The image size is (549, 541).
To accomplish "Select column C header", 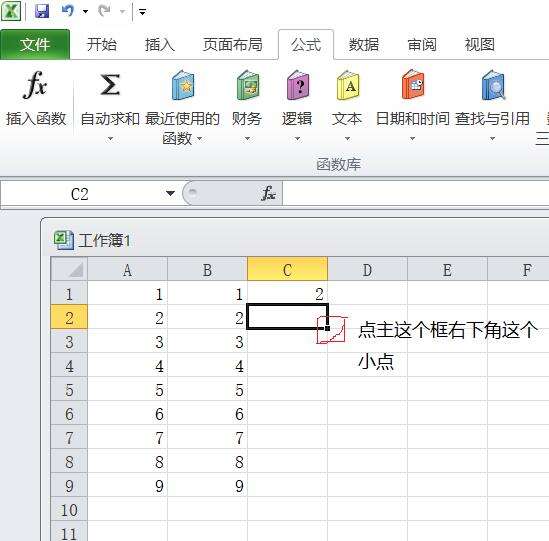I will (287, 270).
